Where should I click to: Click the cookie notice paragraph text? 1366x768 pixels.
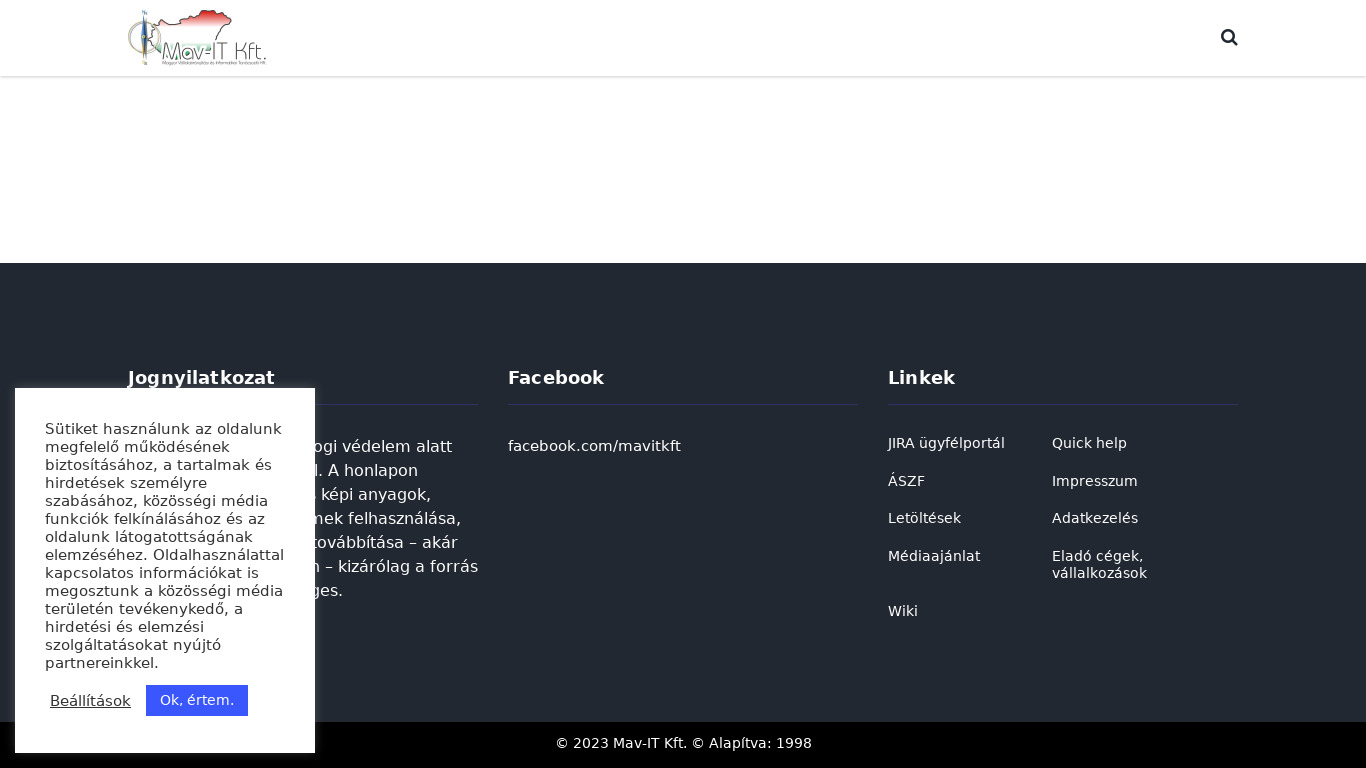tap(164, 546)
